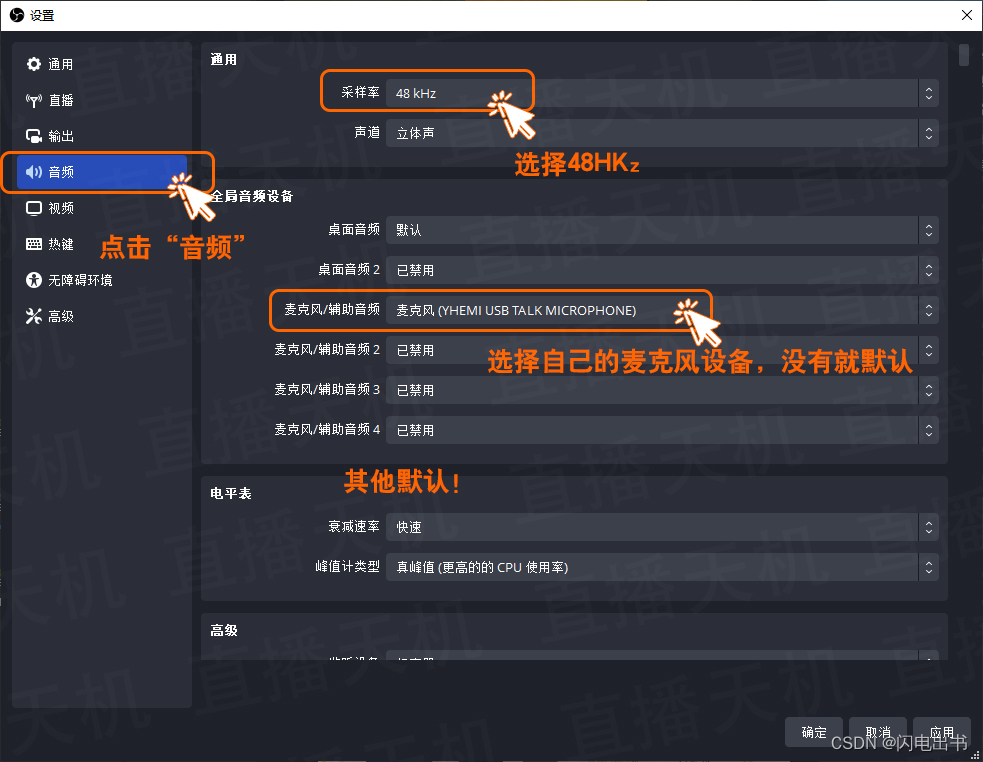Screen dimensions: 983x762
Task: Open the 采样率 dropdown showing 48 kHz
Action: [662, 93]
